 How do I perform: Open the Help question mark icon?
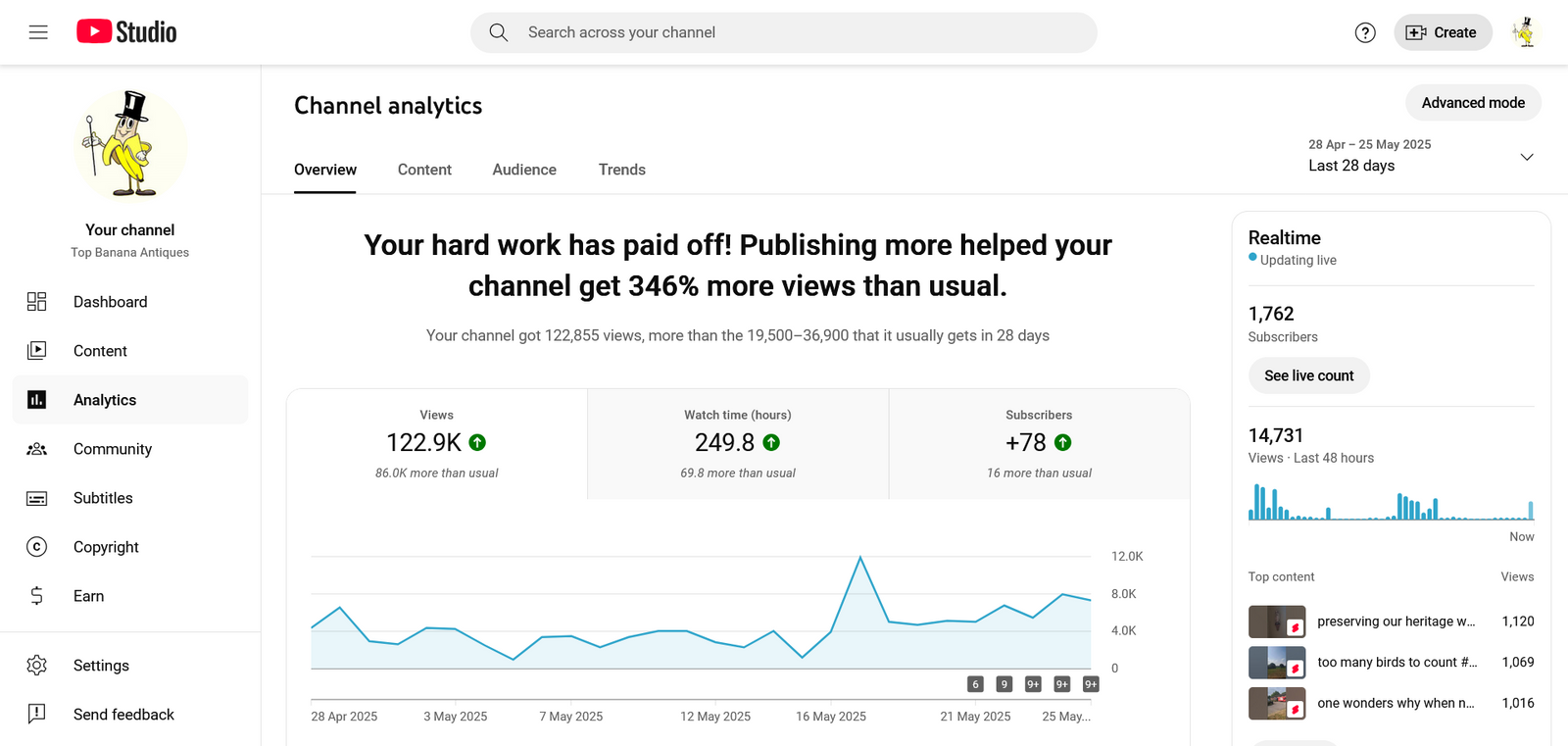1364,32
